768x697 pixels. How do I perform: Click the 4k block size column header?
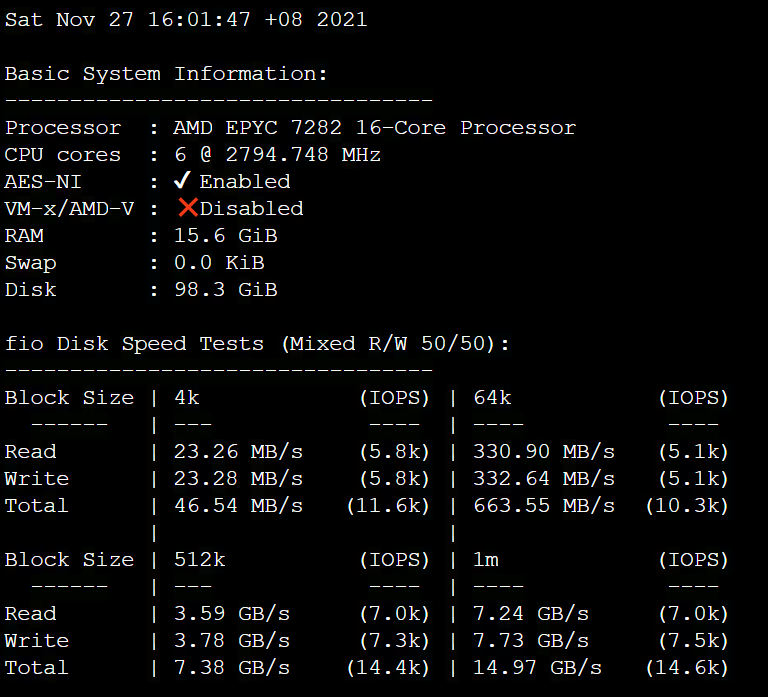187,398
